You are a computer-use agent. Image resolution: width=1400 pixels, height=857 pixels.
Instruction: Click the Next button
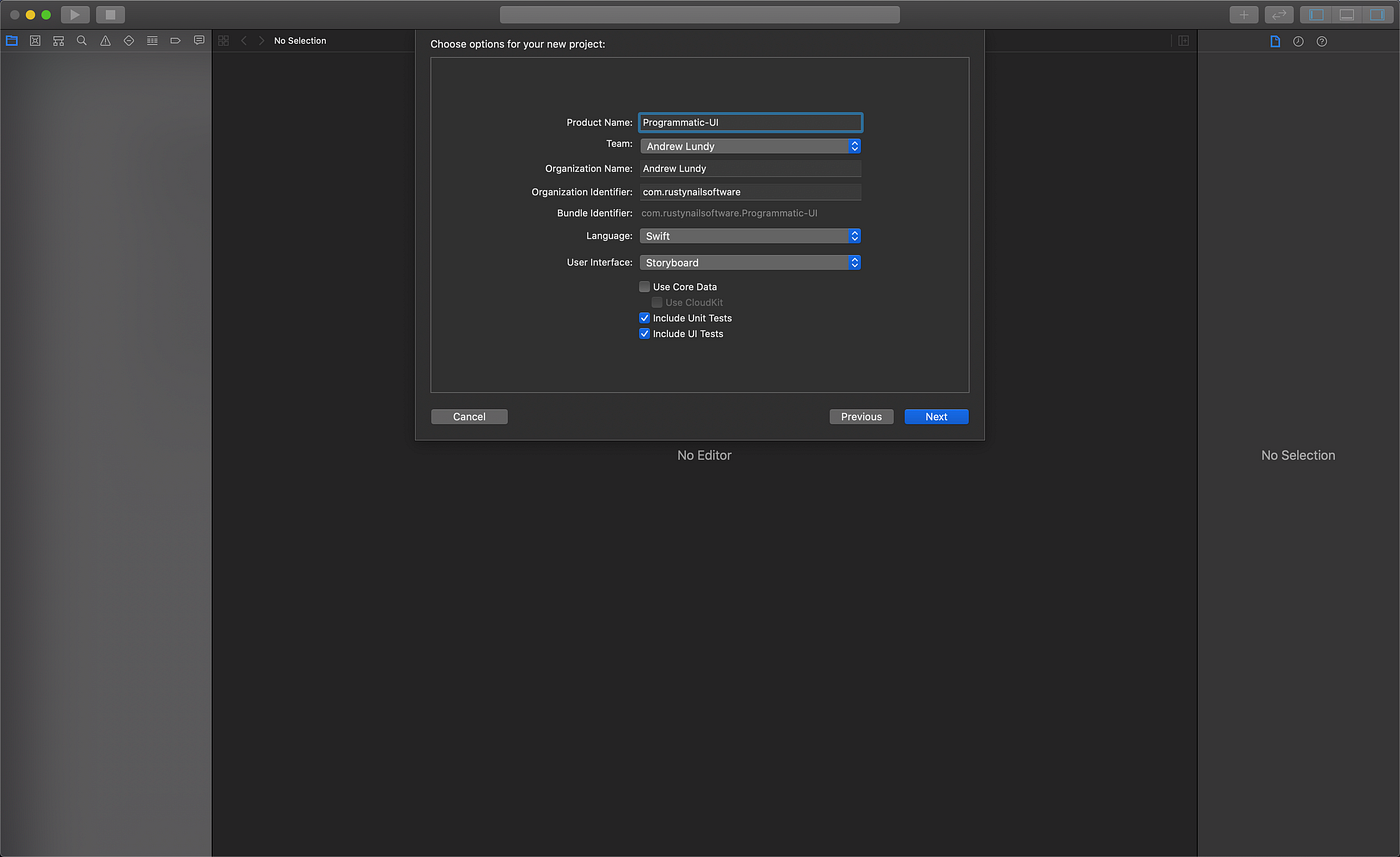936,416
